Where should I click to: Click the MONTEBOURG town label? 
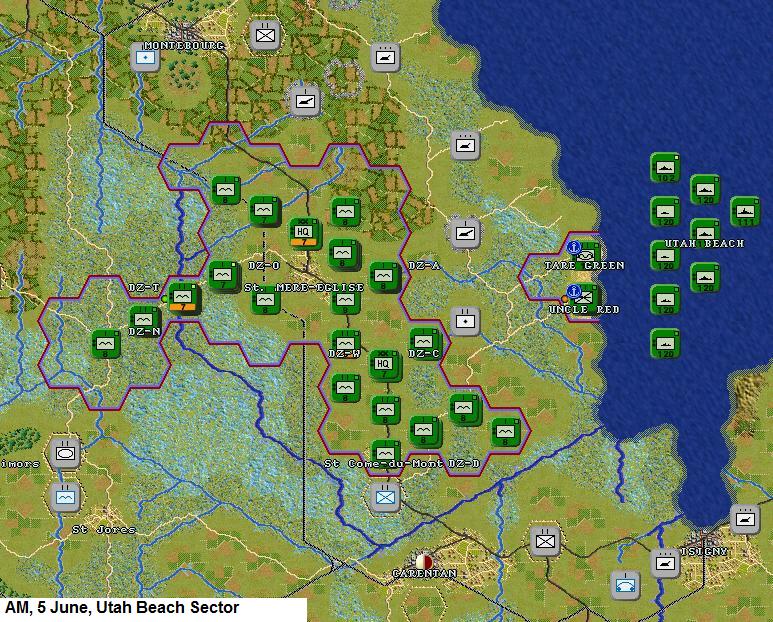(184, 46)
